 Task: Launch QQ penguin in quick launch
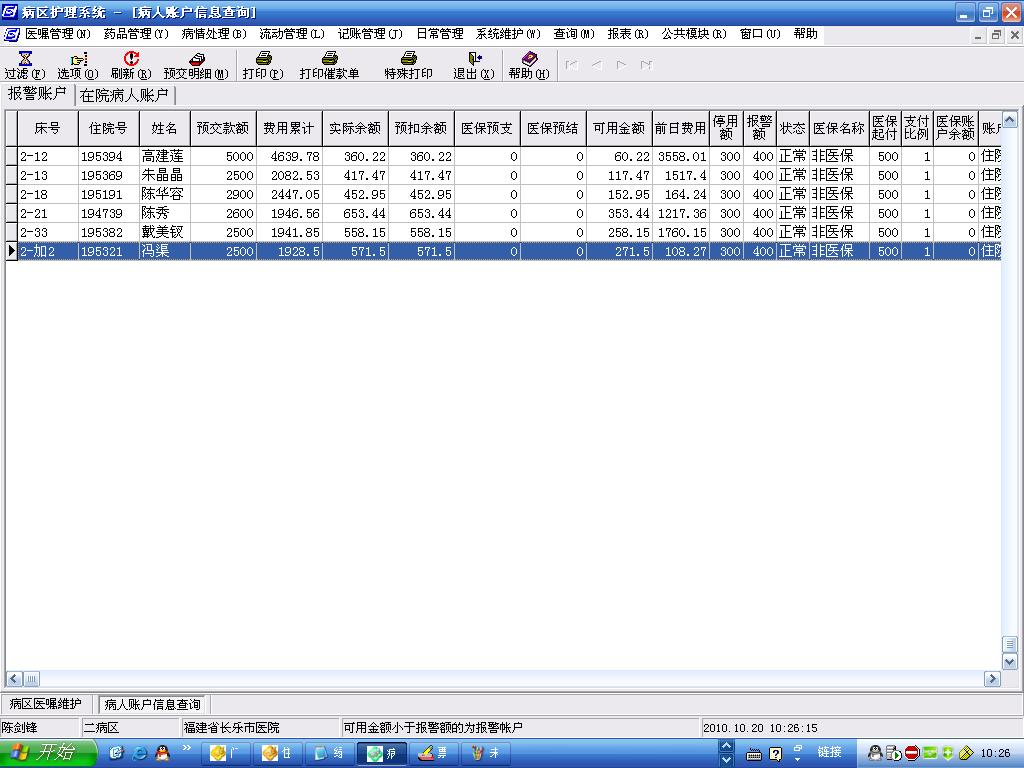[162, 753]
